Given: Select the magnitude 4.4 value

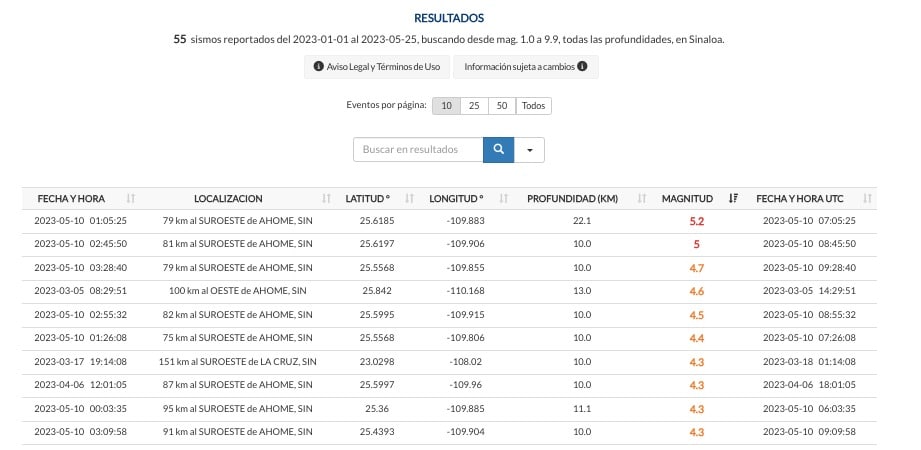Looking at the screenshot, I should click(697, 338).
